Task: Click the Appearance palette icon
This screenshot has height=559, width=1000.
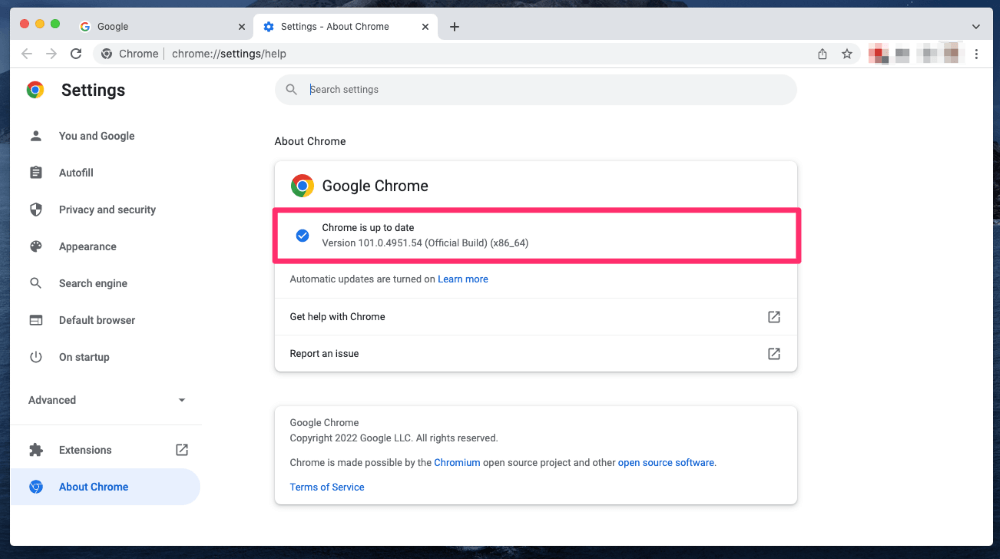Action: click(36, 247)
